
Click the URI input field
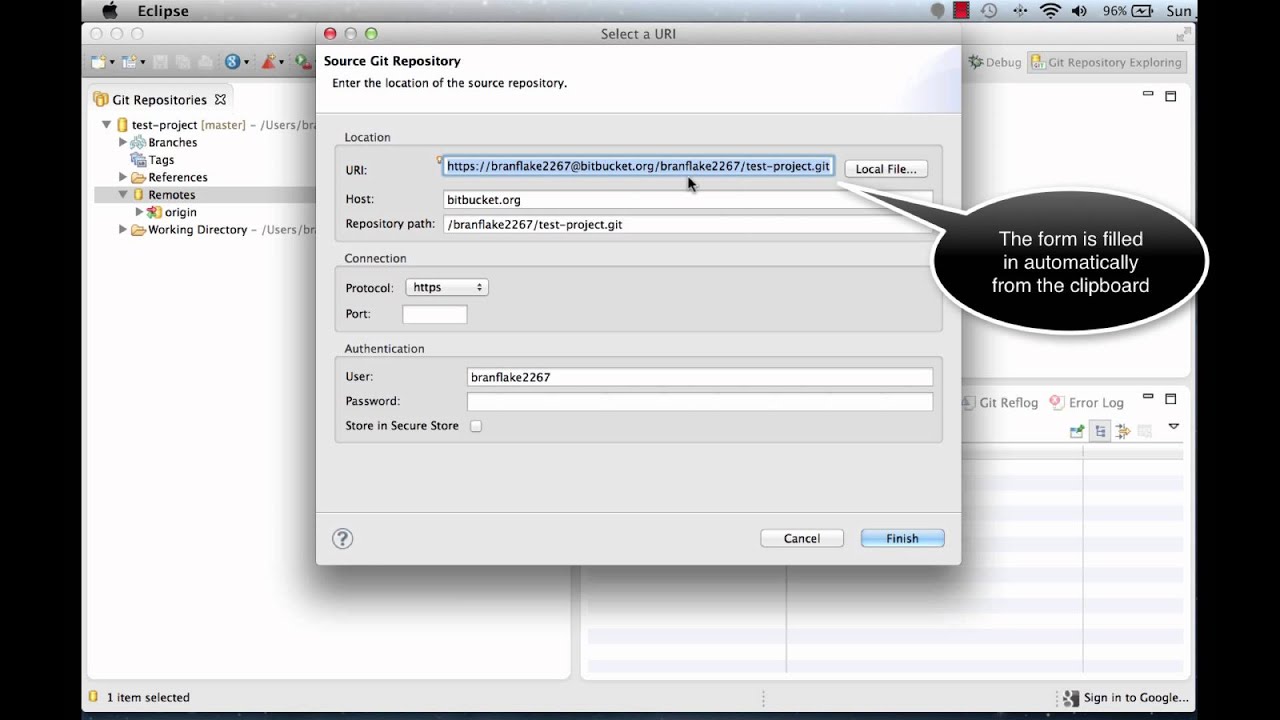pos(638,166)
